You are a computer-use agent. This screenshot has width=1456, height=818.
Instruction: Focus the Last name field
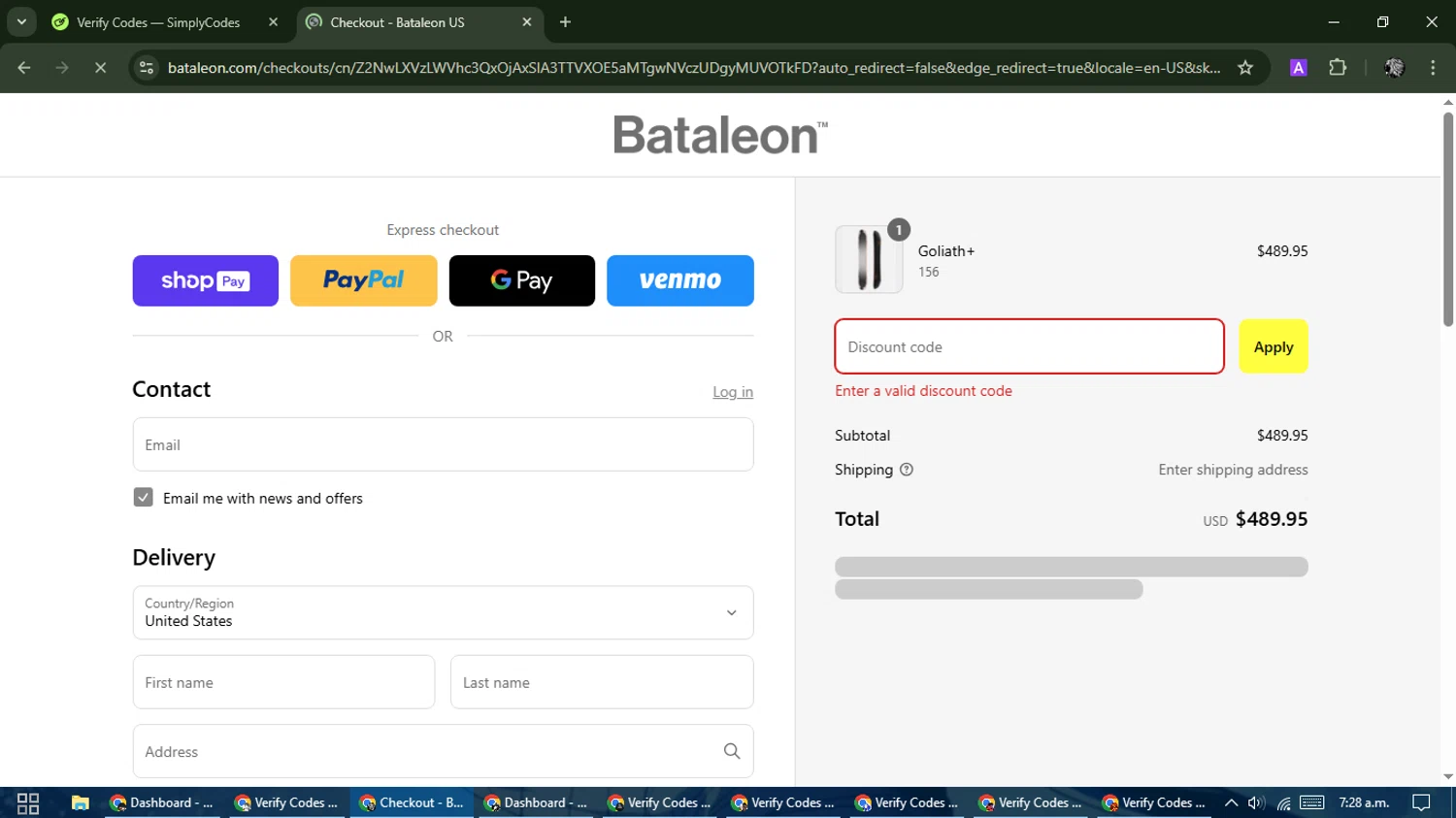tap(602, 682)
